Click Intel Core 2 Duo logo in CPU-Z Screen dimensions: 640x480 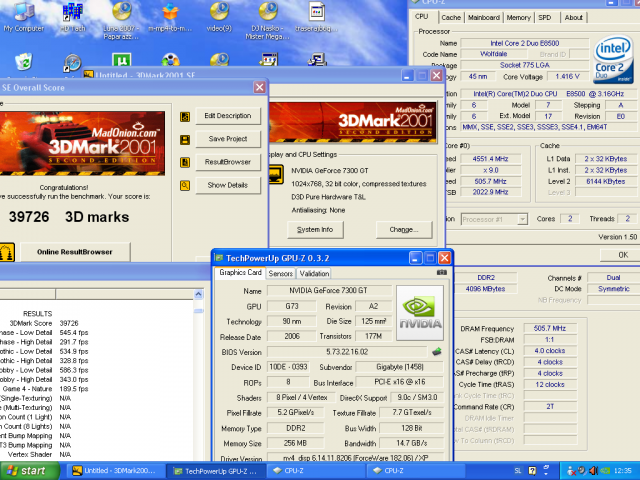tap(613, 60)
